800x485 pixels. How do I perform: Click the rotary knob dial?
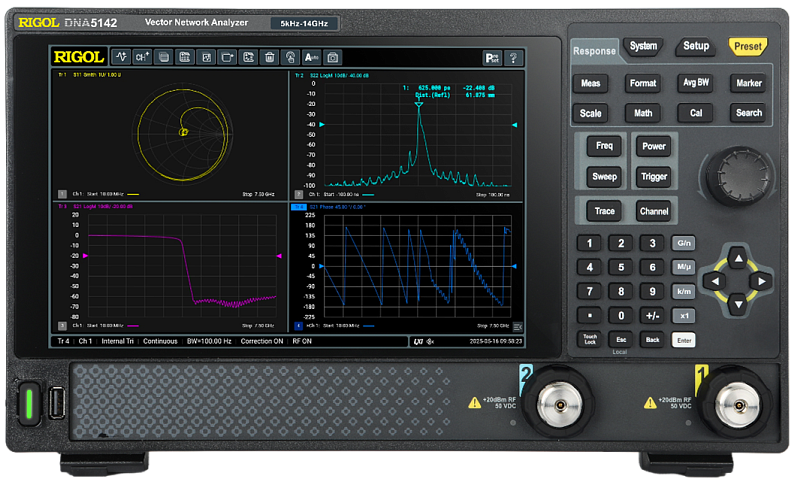click(740, 177)
